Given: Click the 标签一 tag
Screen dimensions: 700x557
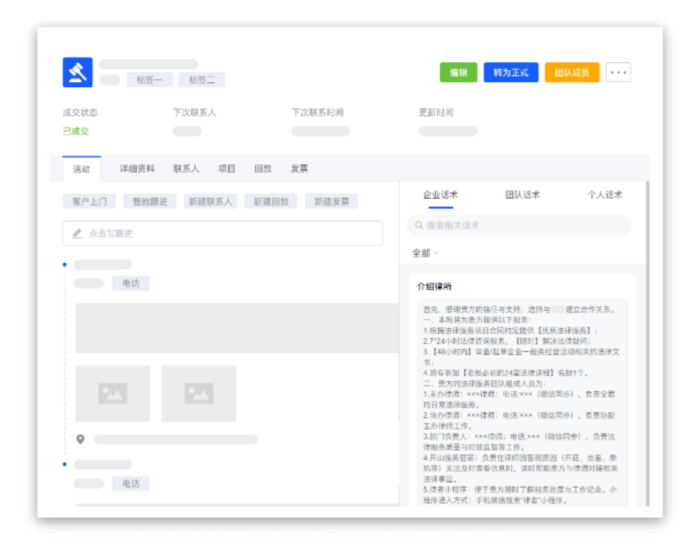Looking at the screenshot, I should (148, 80).
